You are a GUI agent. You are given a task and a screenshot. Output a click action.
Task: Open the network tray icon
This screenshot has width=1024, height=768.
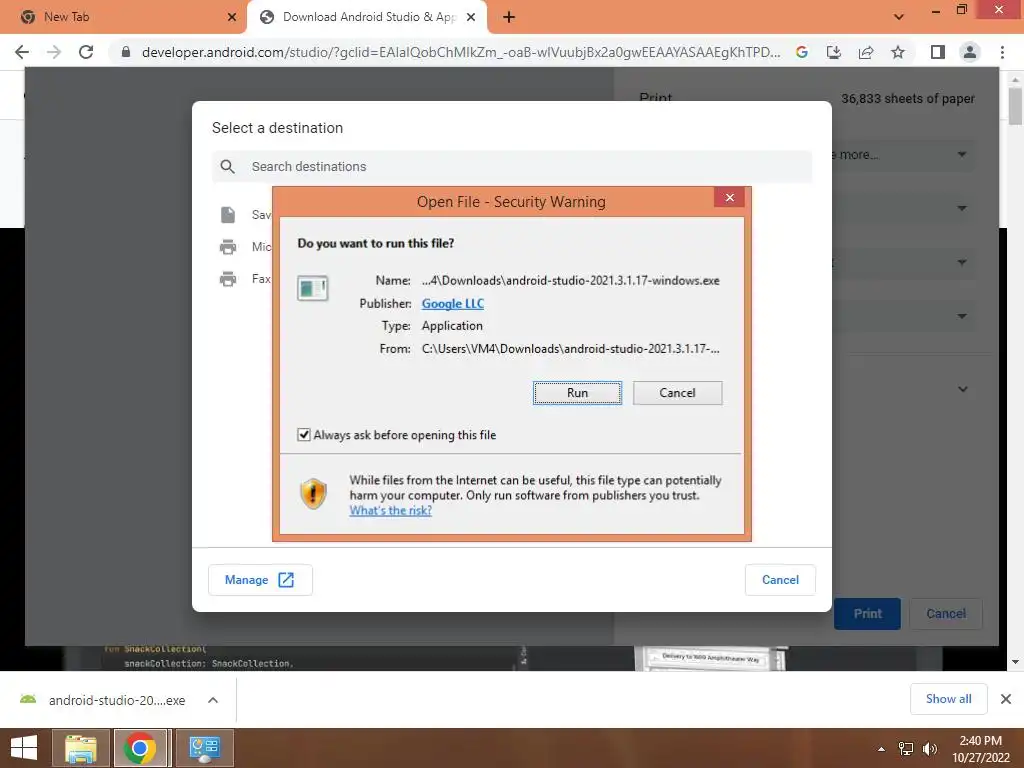pyautogui.click(x=906, y=749)
